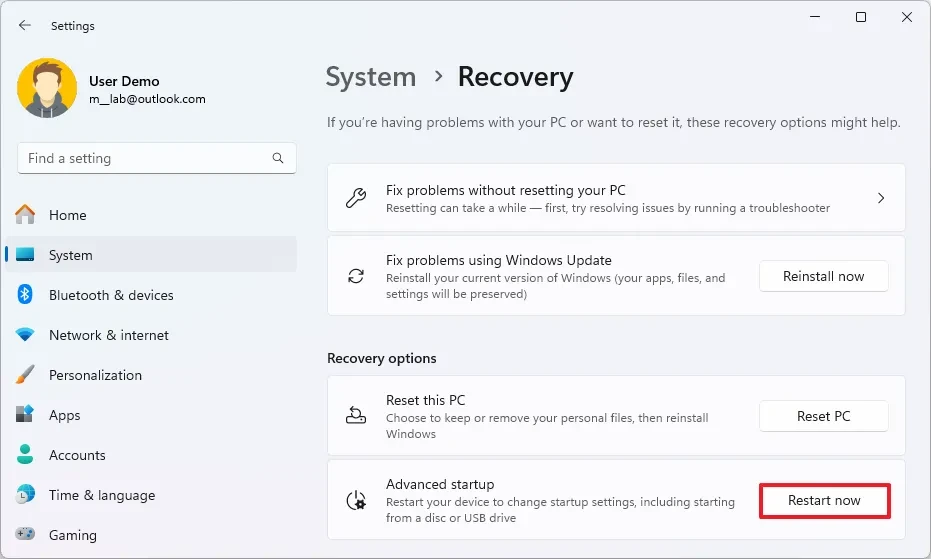Viewport: 931px width, 559px height.
Task: Expand troubleshooter chevron arrow
Action: coord(881,198)
